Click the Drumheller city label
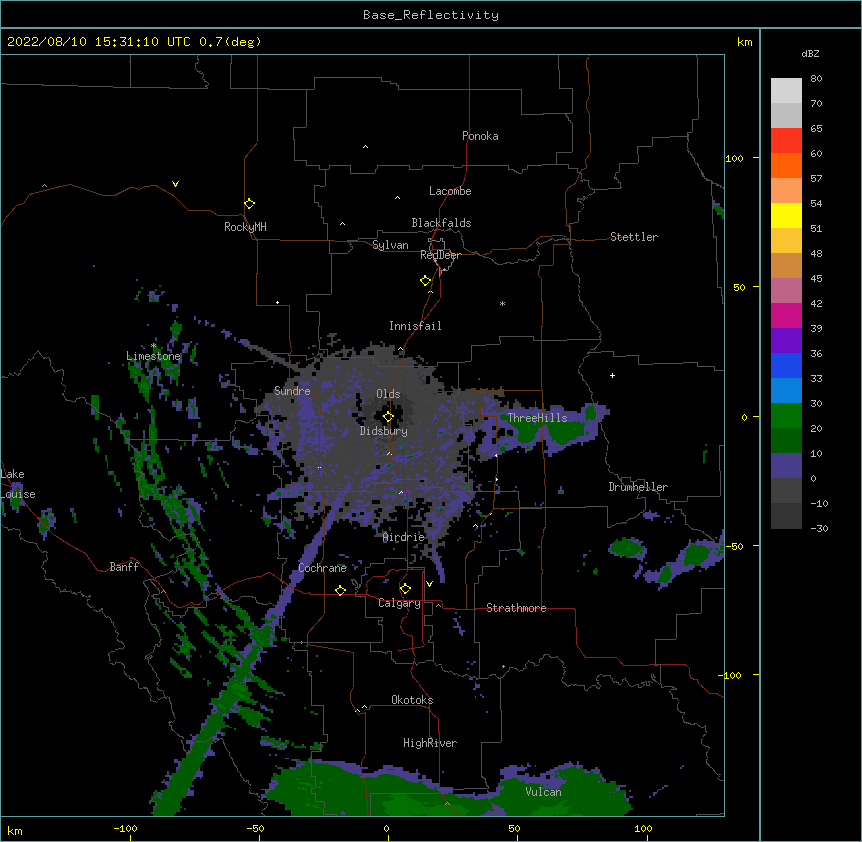The height and width of the screenshot is (842, 862). (638, 487)
